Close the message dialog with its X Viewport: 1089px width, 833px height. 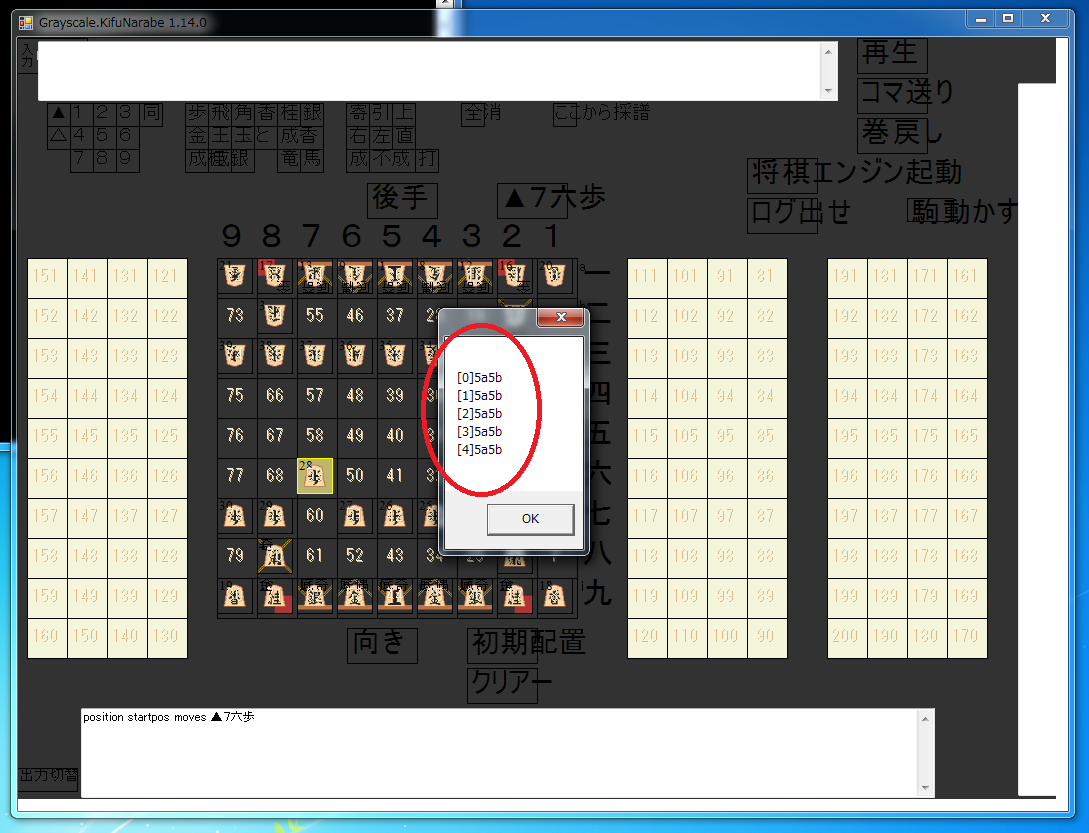click(561, 317)
